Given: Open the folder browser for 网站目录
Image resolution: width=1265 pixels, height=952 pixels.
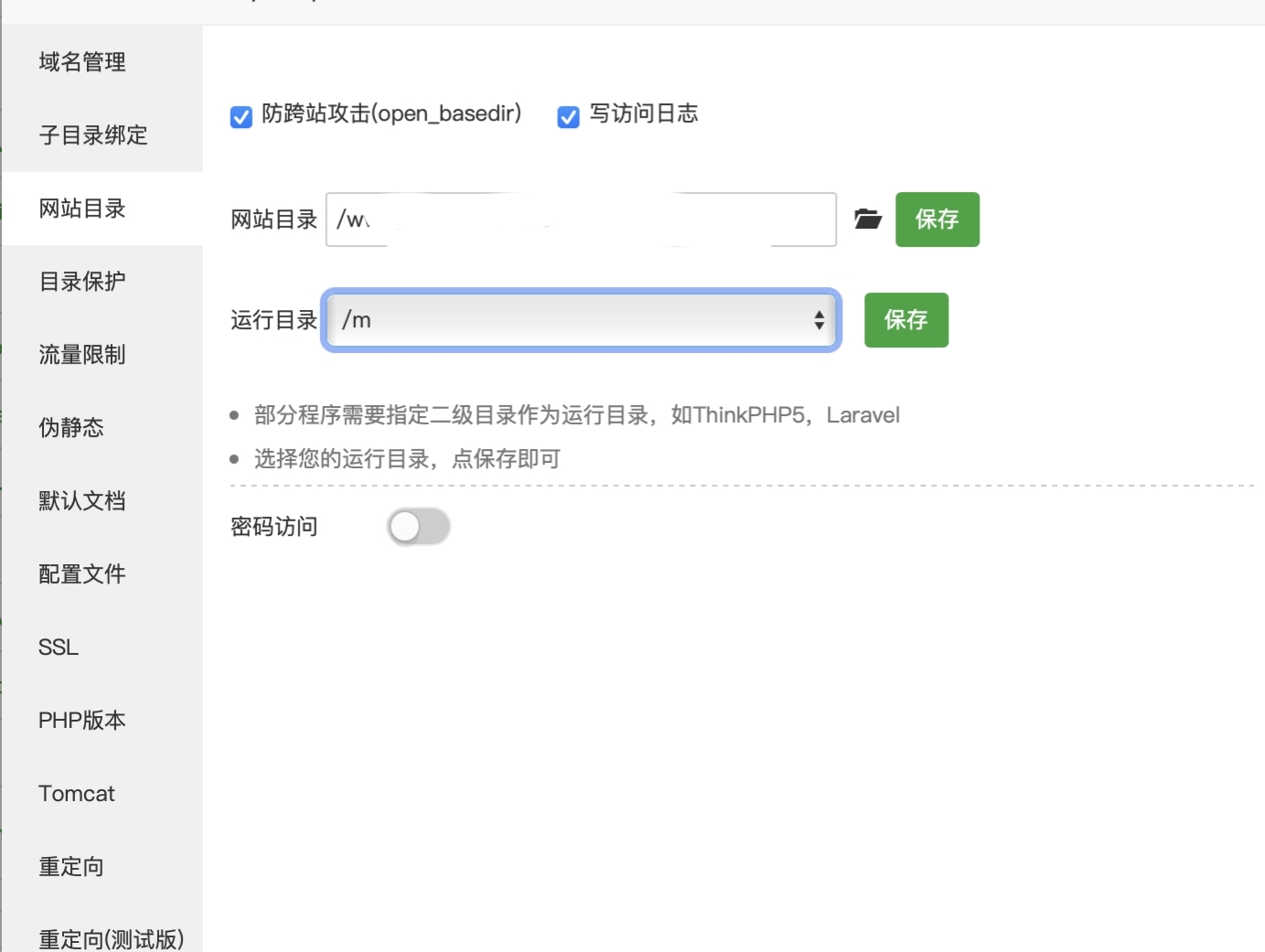Looking at the screenshot, I should [x=867, y=219].
